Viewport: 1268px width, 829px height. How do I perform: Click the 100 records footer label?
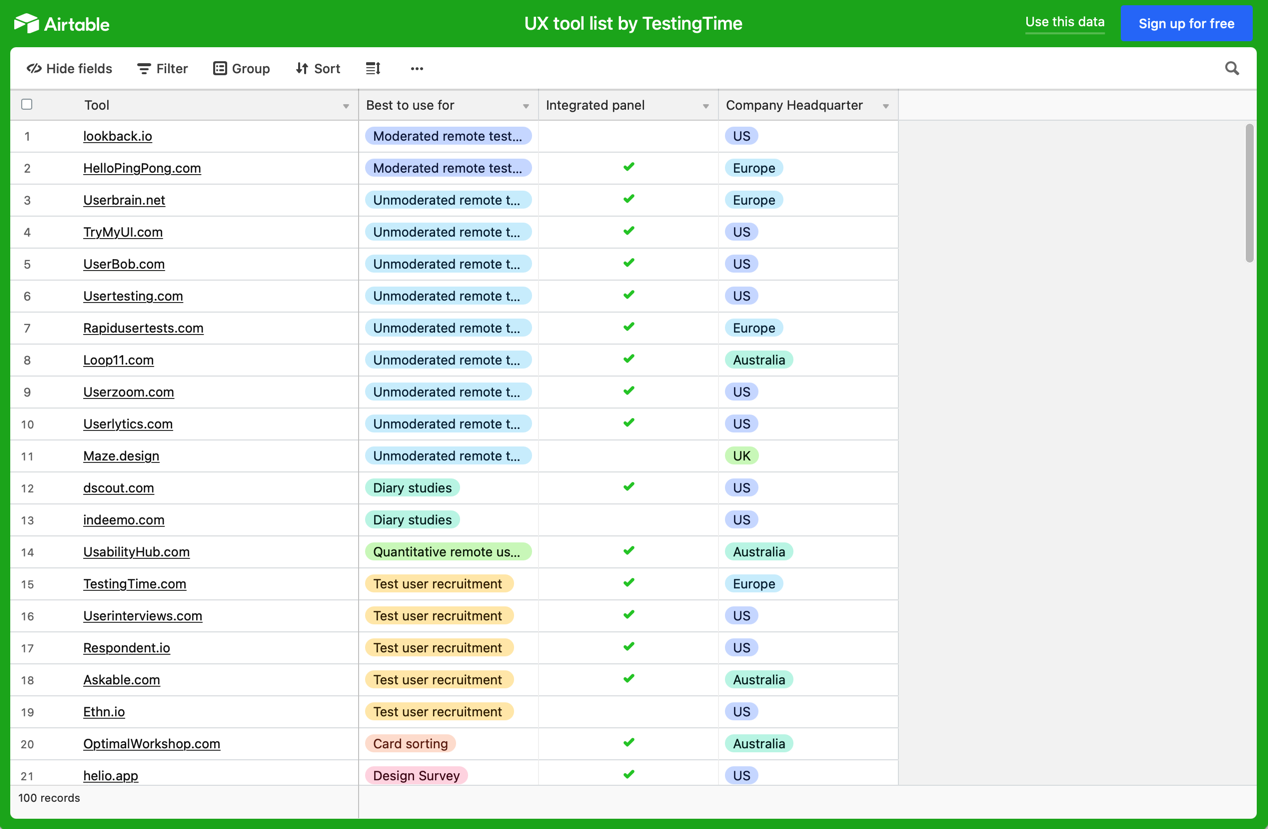tap(49, 798)
